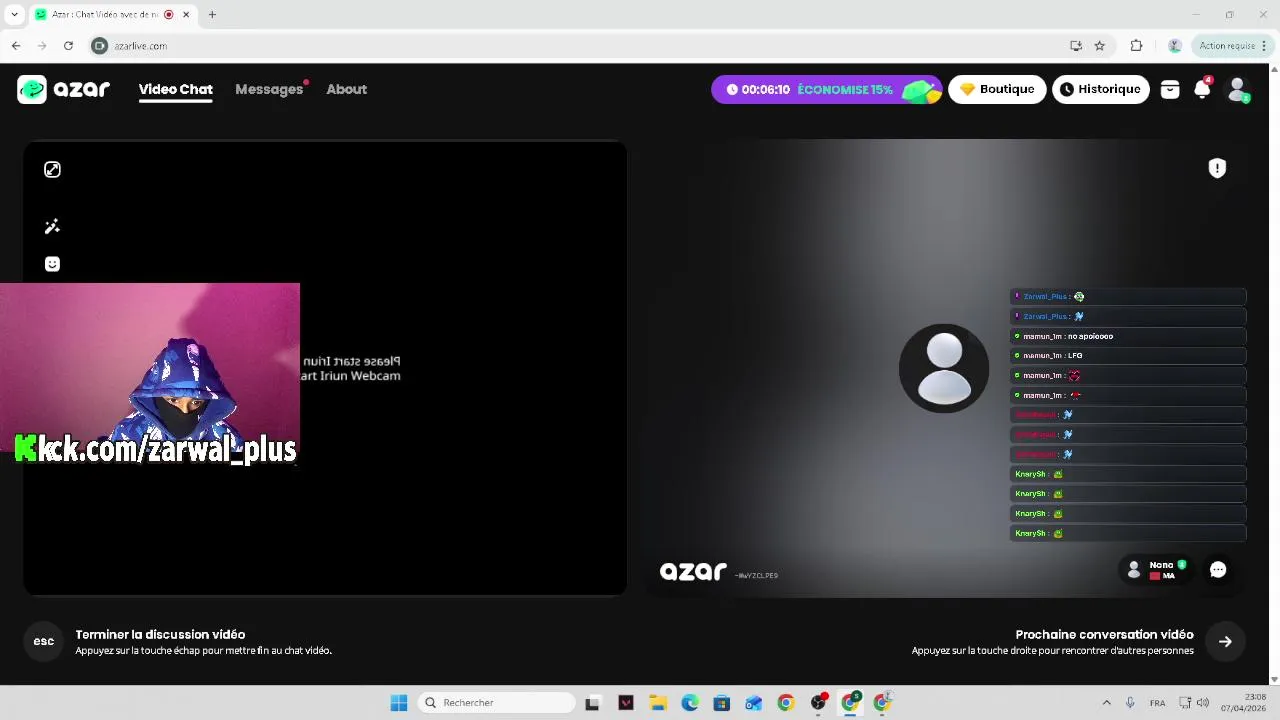Click the install app icon in address bar
The height and width of the screenshot is (720, 1280).
pyautogui.click(x=1076, y=46)
